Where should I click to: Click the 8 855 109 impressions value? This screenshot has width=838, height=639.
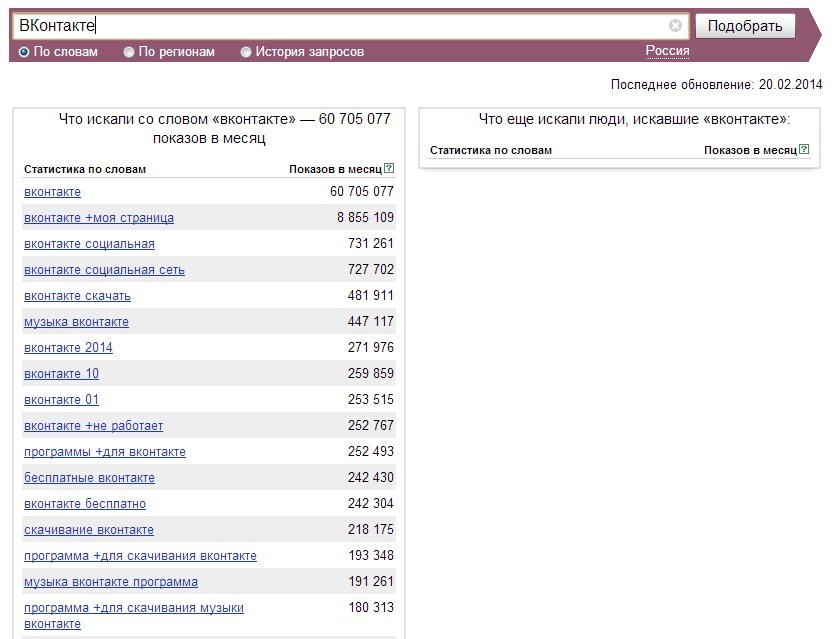[365, 217]
